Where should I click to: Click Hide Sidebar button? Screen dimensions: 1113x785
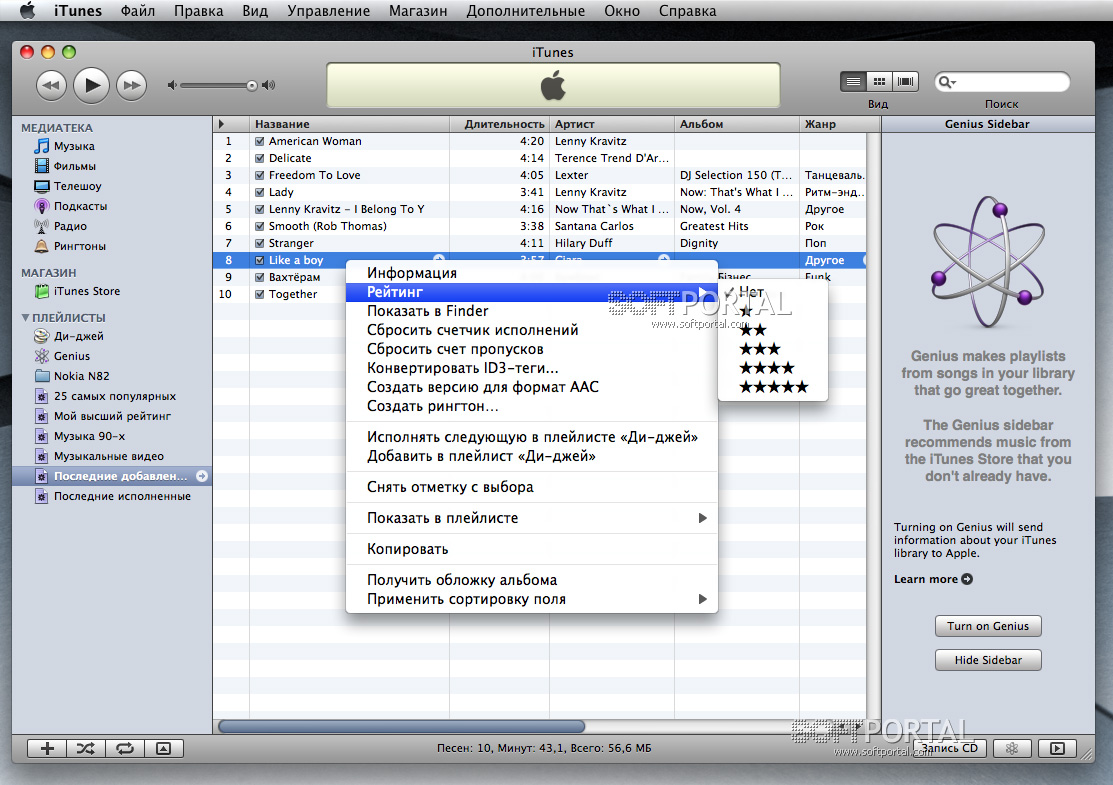[988, 660]
